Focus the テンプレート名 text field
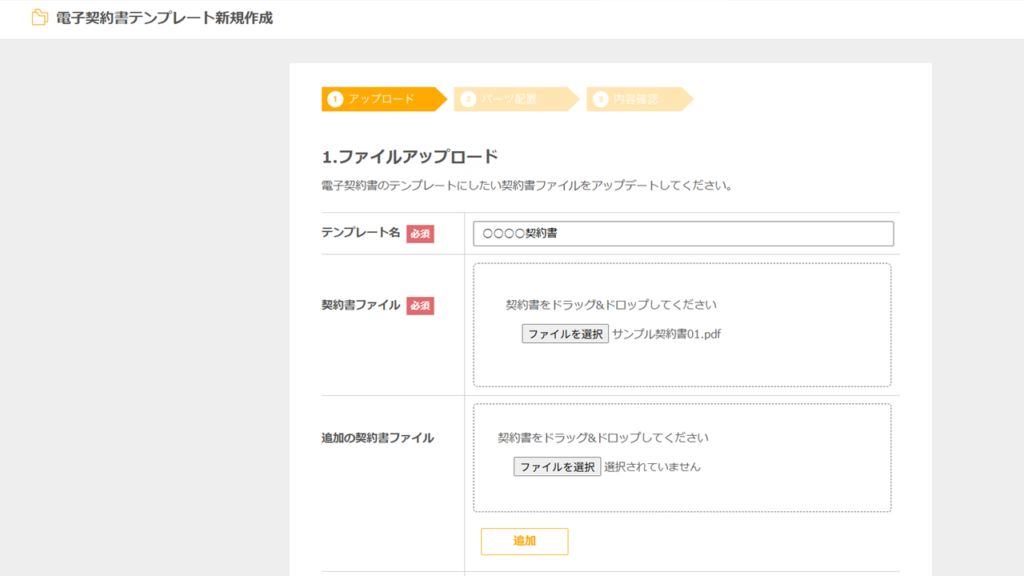The image size is (1024, 576). click(683, 233)
